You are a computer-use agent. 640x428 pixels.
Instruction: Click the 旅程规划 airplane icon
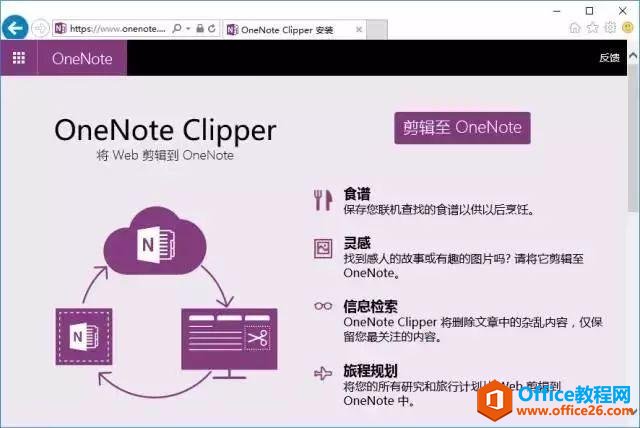coord(323,373)
